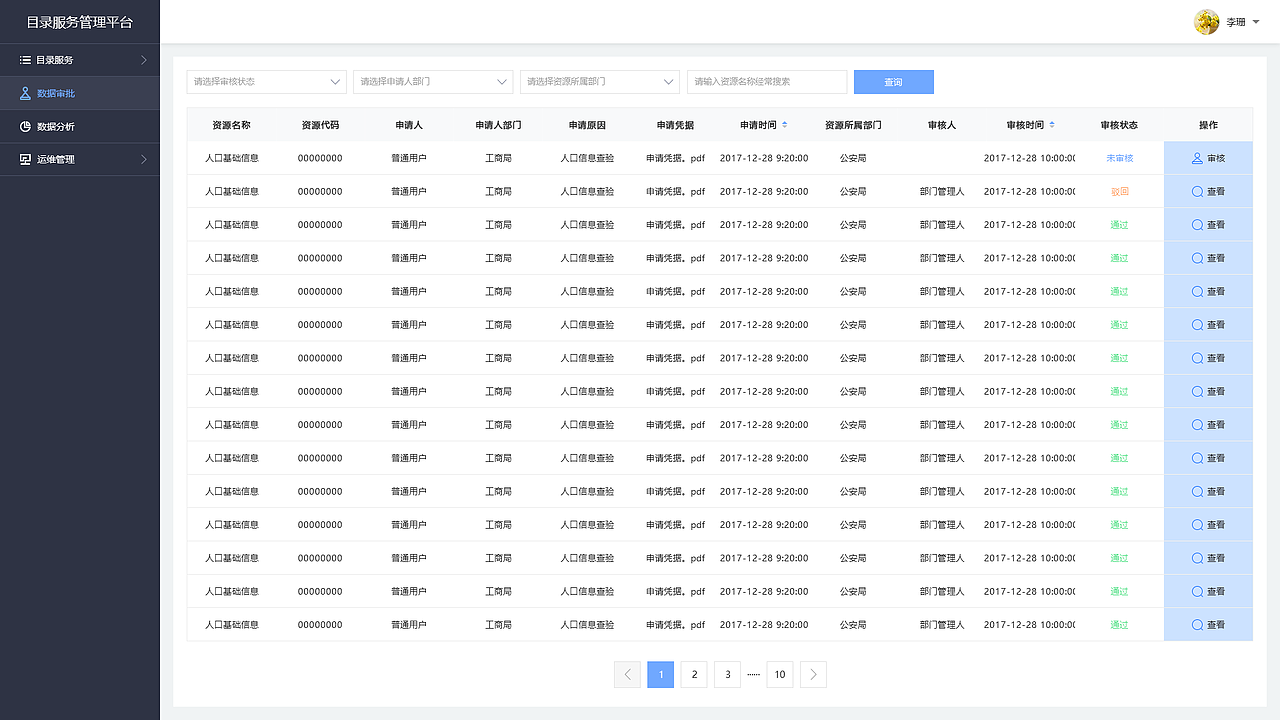Expand the 目录服务 sidebar chevron
The height and width of the screenshot is (720, 1280).
click(x=143, y=60)
